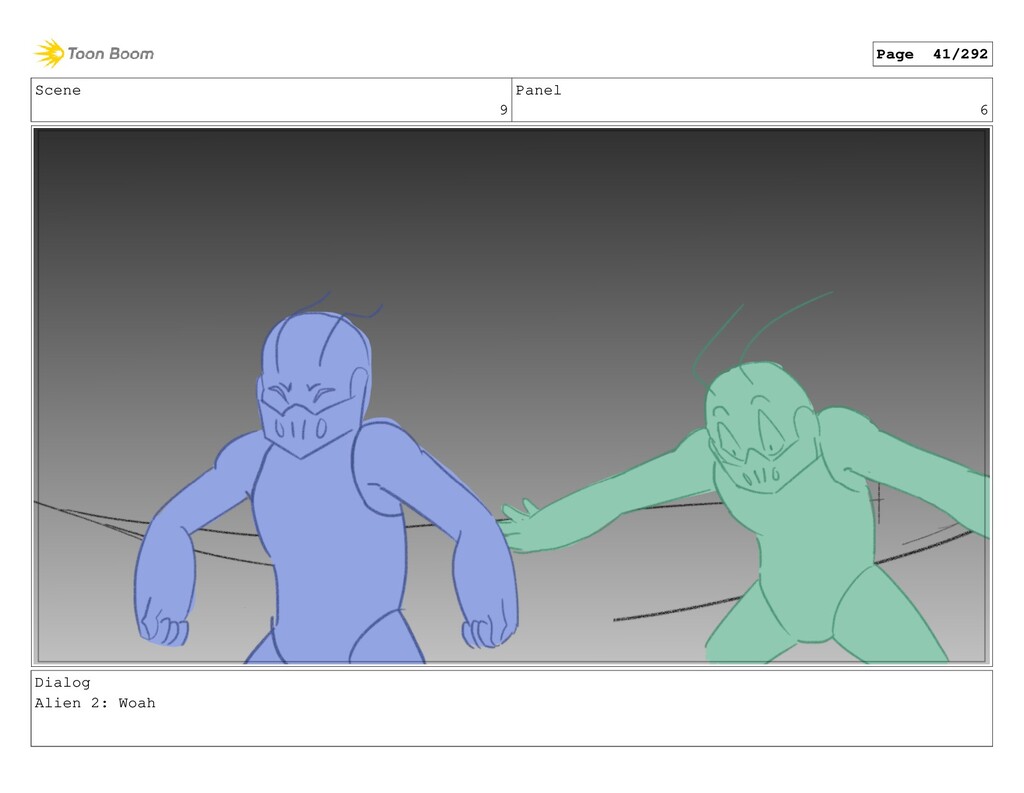Click the Toon Boom brand text
1024x793 pixels.
[110, 54]
